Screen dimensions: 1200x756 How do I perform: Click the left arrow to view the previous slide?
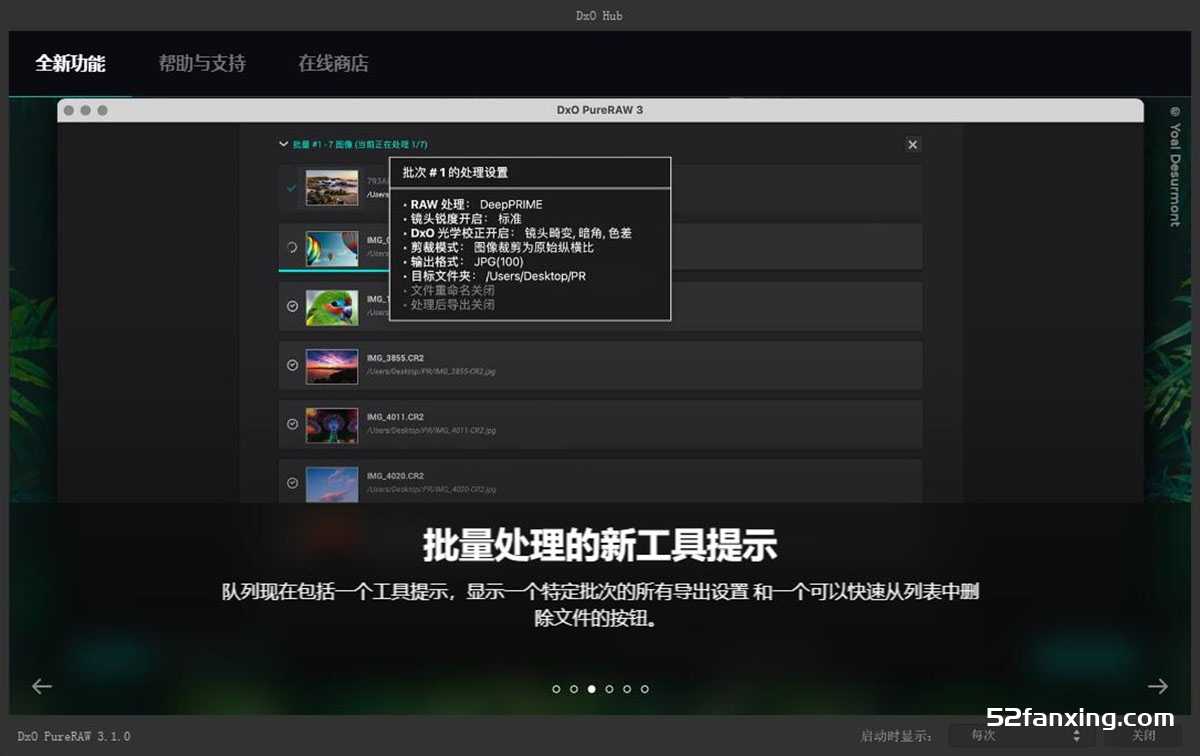pyautogui.click(x=41, y=686)
